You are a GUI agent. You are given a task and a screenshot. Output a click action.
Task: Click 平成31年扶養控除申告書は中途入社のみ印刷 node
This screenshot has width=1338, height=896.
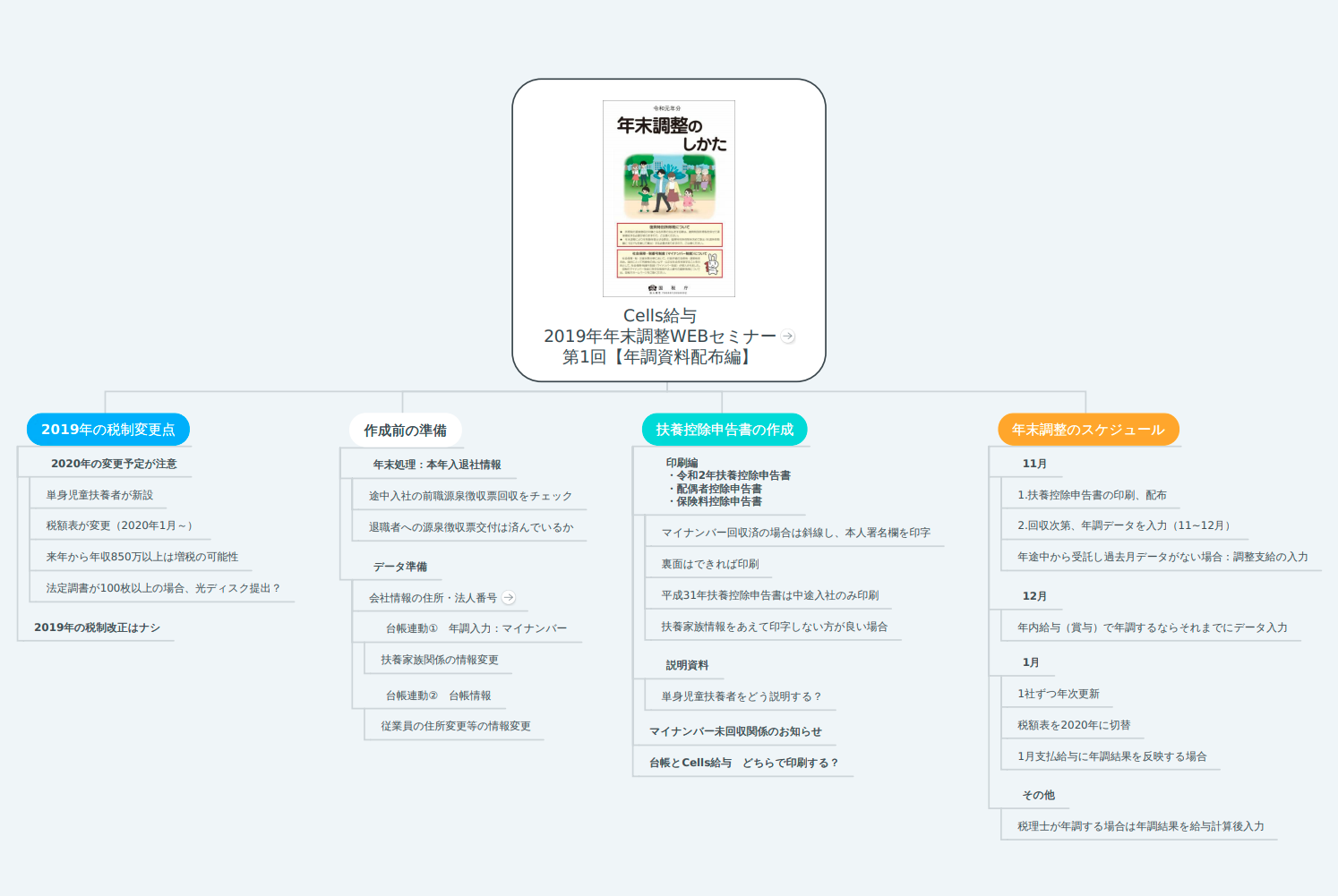(770, 595)
